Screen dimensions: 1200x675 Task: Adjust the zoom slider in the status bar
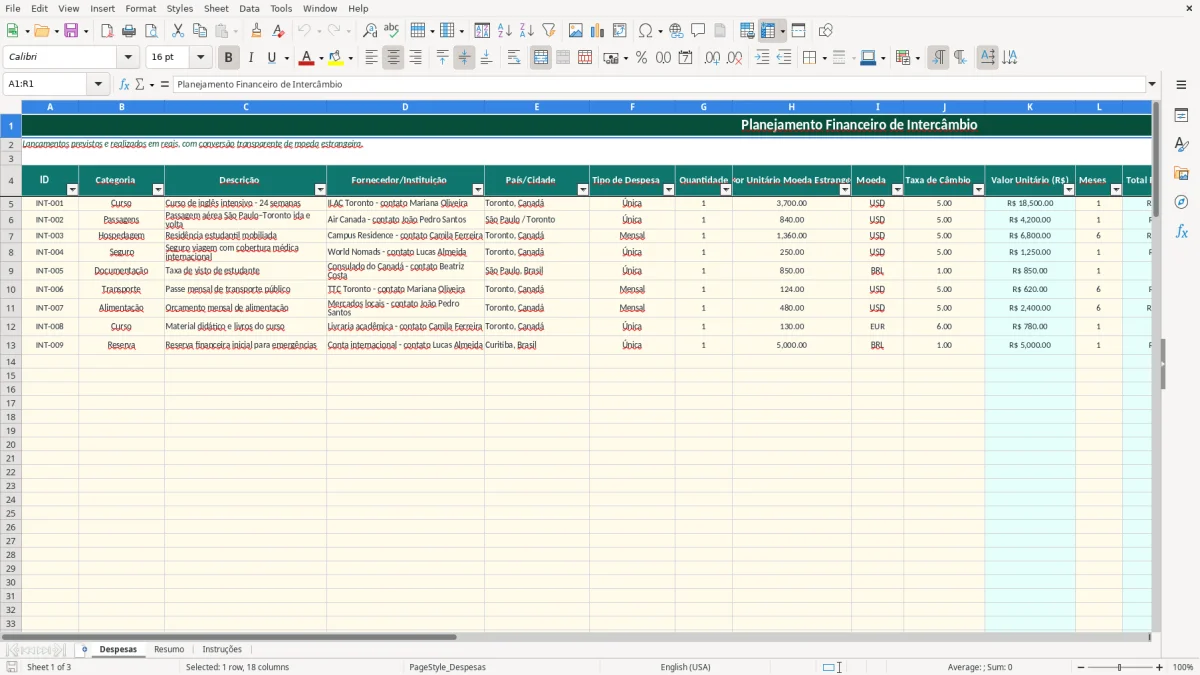point(1119,667)
